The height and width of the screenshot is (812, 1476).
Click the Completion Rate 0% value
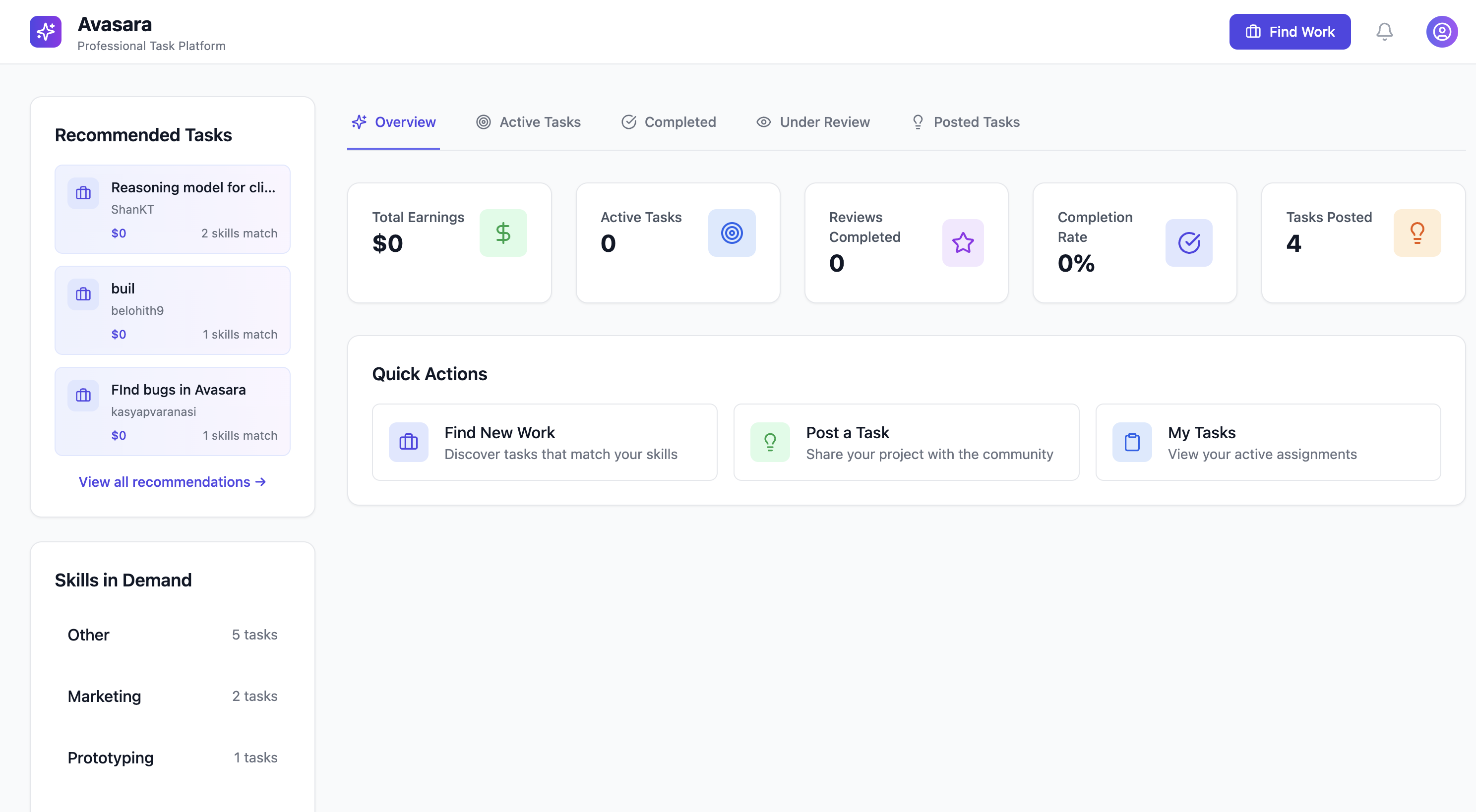[x=1076, y=263]
